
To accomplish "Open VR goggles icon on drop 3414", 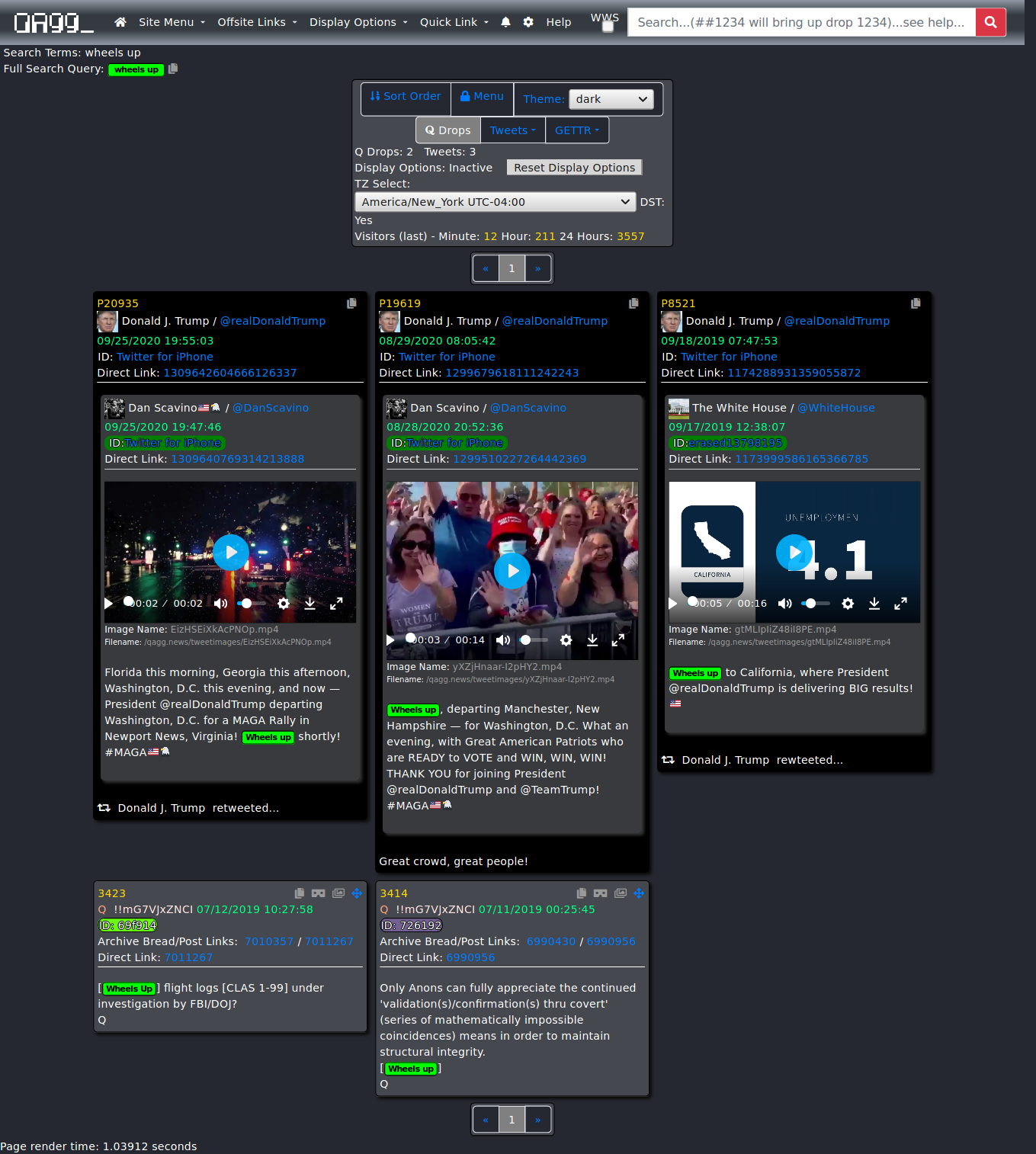I will click(x=601, y=893).
